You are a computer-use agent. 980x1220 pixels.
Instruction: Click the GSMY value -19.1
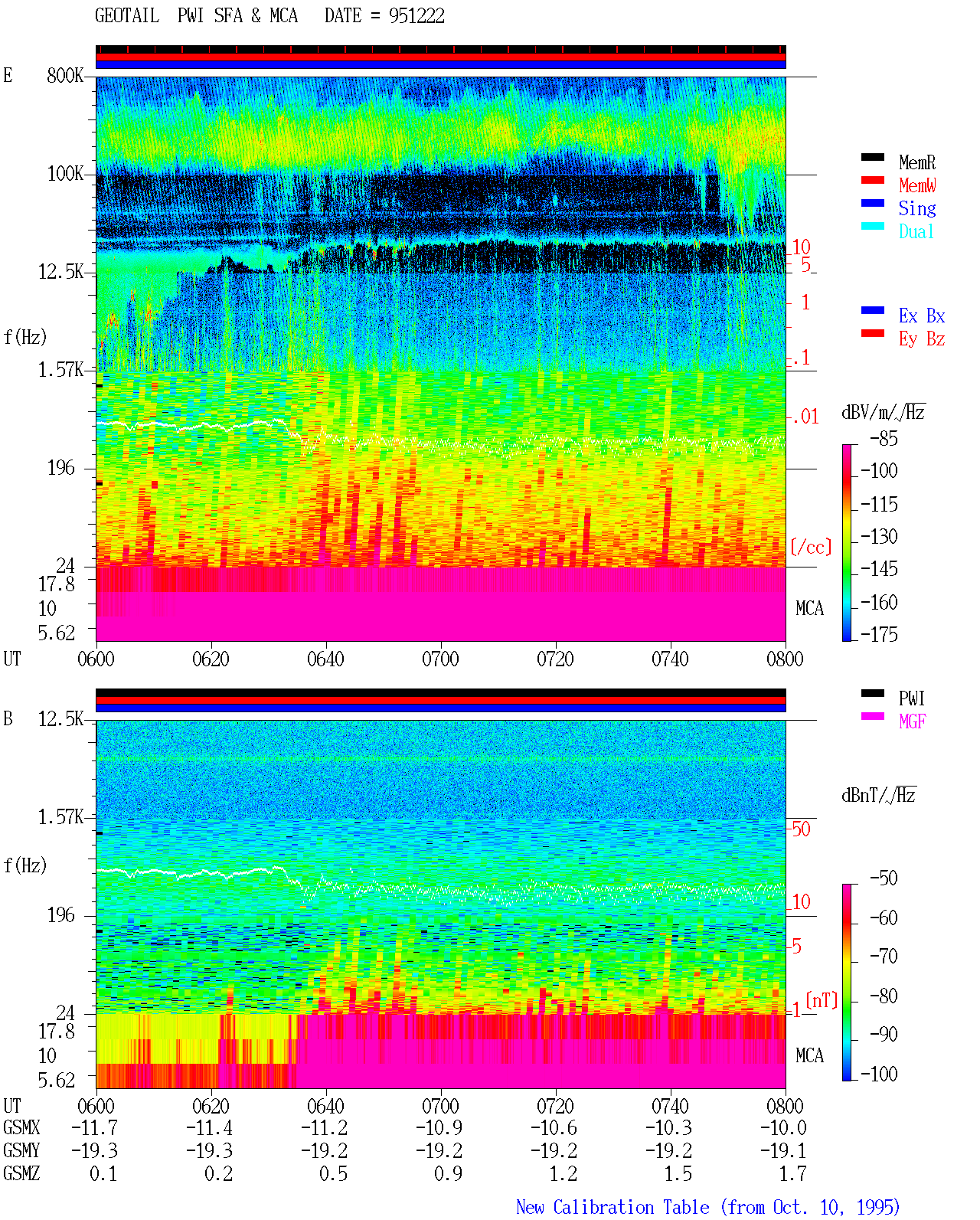click(x=784, y=1150)
